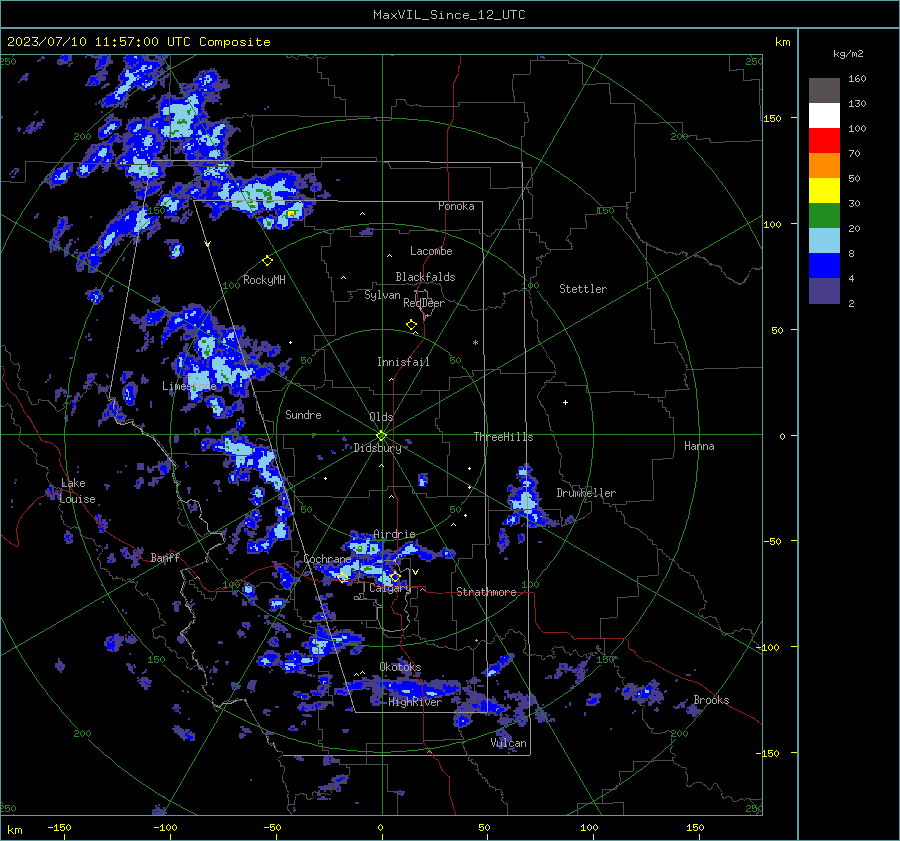Click the ThreeHills town label

[x=503, y=437]
